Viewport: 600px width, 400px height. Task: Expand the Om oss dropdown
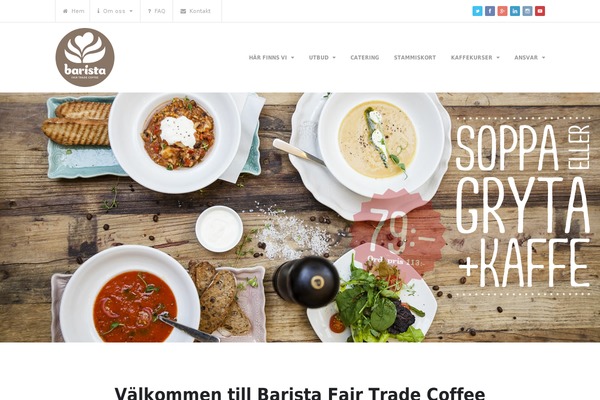tap(115, 11)
